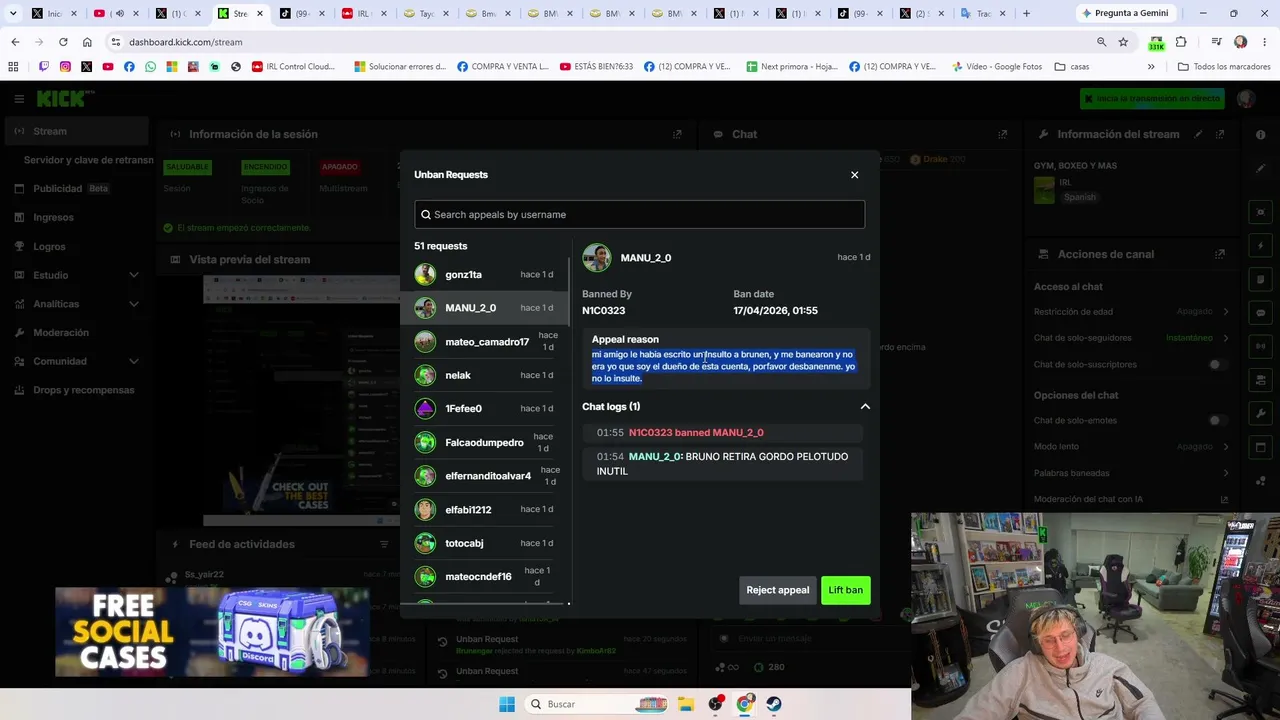This screenshot has width=1280, height=720.
Task: Open mateo_camadro17 unban request
Action: [485, 342]
